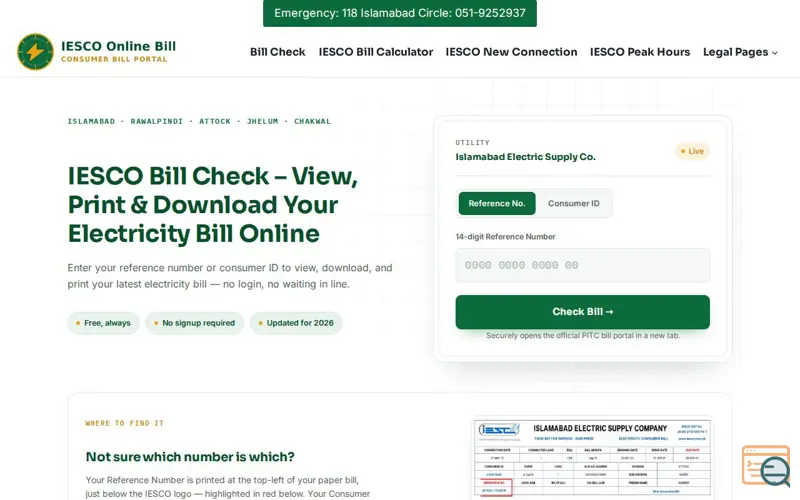Select the Reference No. tab
Image resolution: width=800 pixels, height=500 pixels.
tap(497, 203)
